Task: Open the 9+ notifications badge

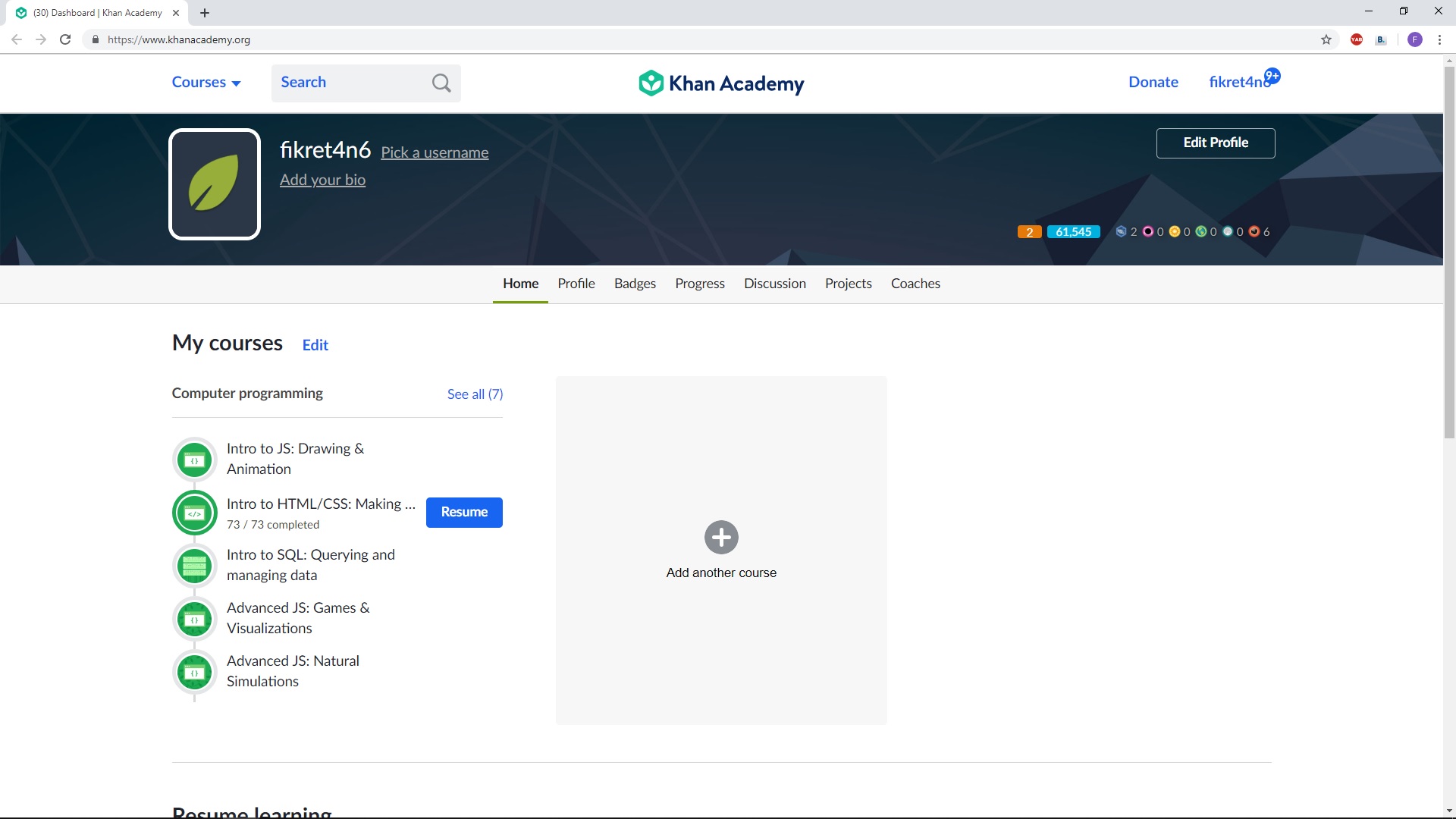Action: [x=1272, y=76]
